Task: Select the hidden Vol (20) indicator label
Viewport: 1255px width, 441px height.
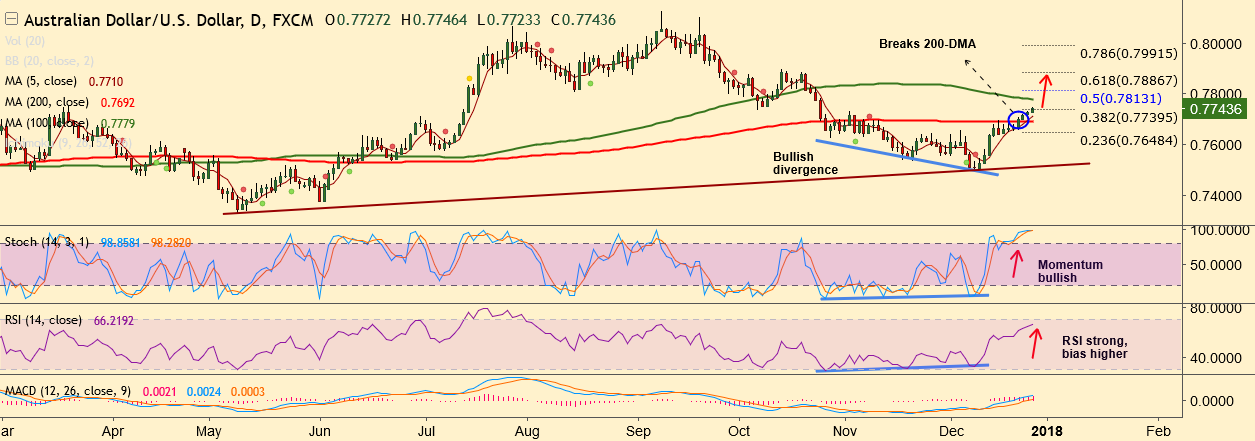Action: [x=27, y=43]
